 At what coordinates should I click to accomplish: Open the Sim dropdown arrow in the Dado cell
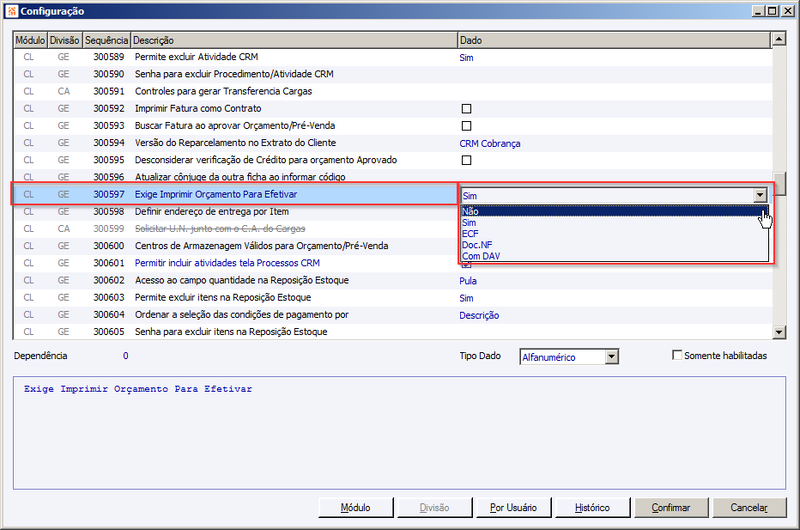(760, 195)
